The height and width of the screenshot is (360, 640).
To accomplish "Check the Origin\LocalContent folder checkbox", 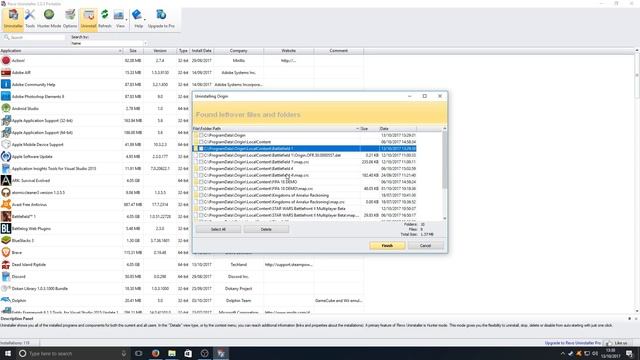I will click(x=201, y=142).
